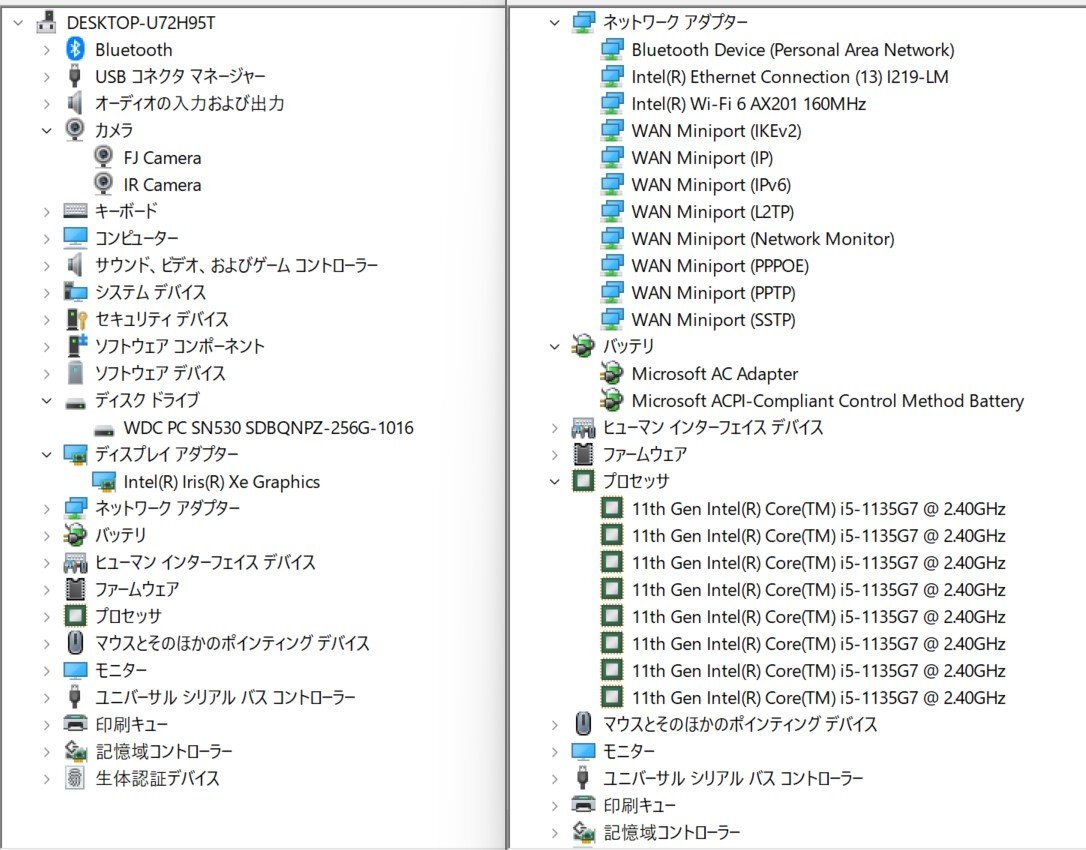Expand the collapsed ネットワーク アダプター node
The height and width of the screenshot is (850, 1086).
tap(46, 508)
